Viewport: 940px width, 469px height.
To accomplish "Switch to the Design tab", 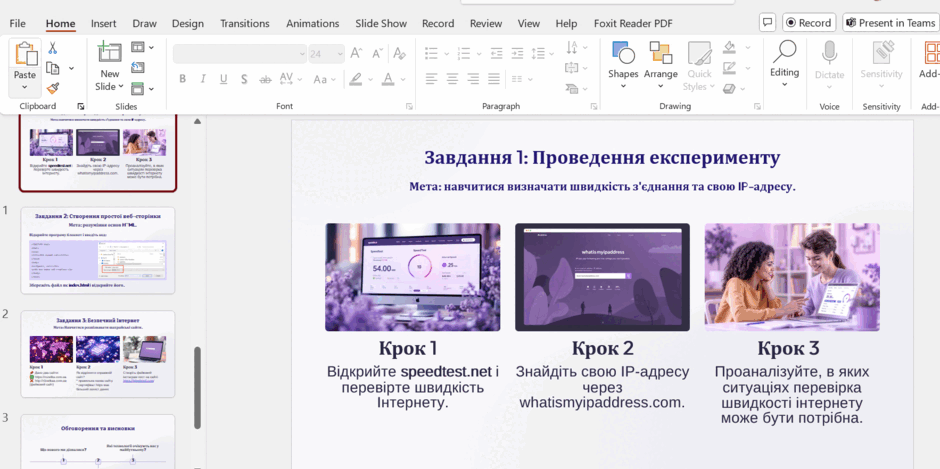I will pos(188,23).
